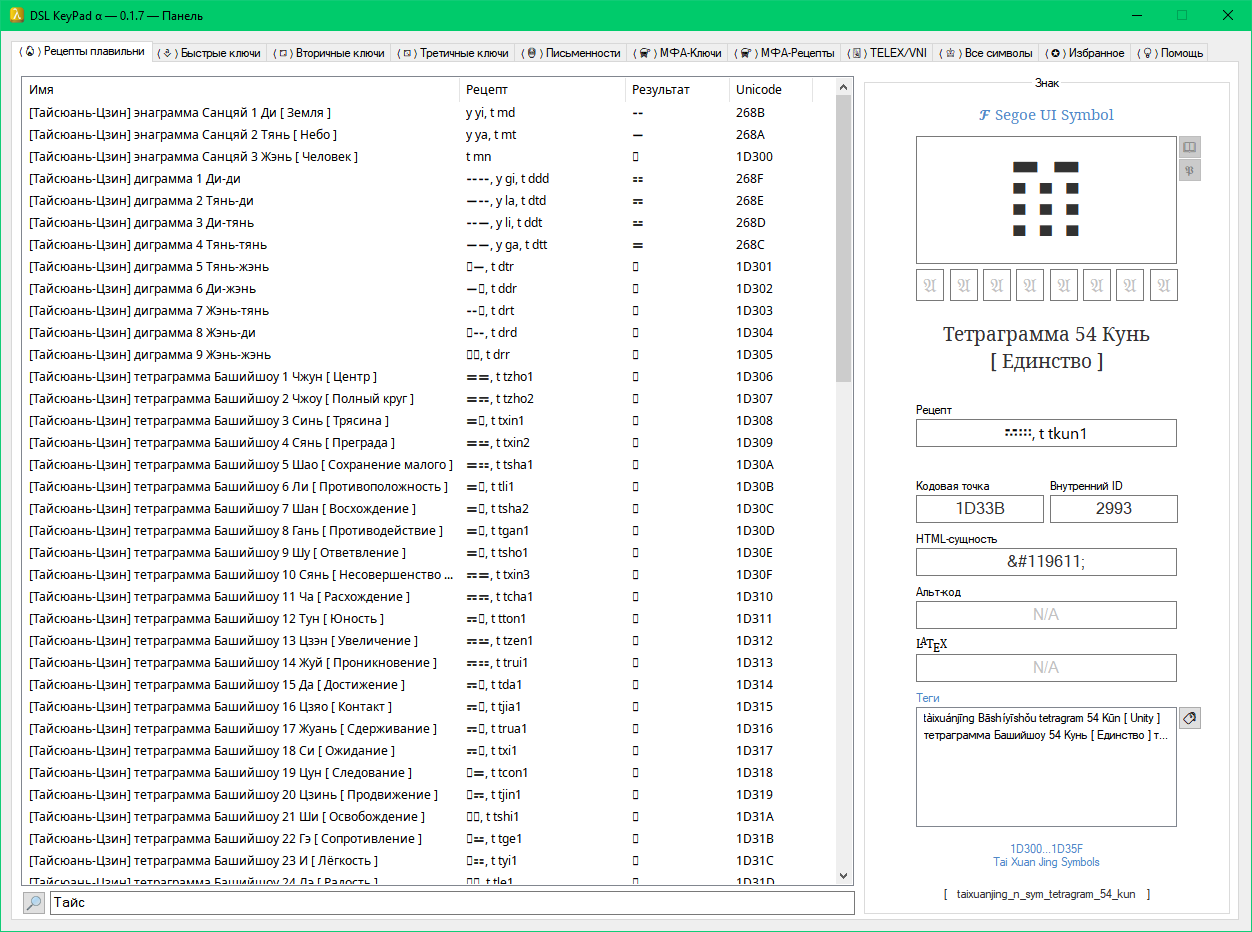
Task: Click the DSL KeyPad app icon in title bar
Action: click(17, 15)
